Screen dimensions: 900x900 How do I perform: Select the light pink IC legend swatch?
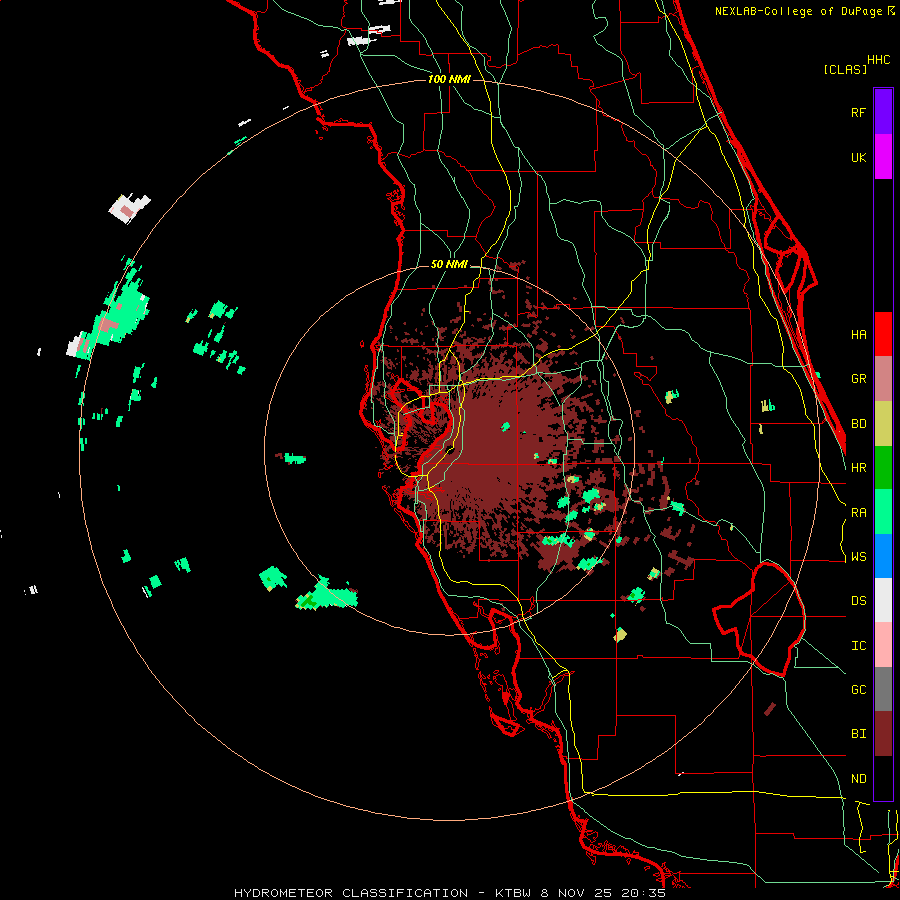883,645
